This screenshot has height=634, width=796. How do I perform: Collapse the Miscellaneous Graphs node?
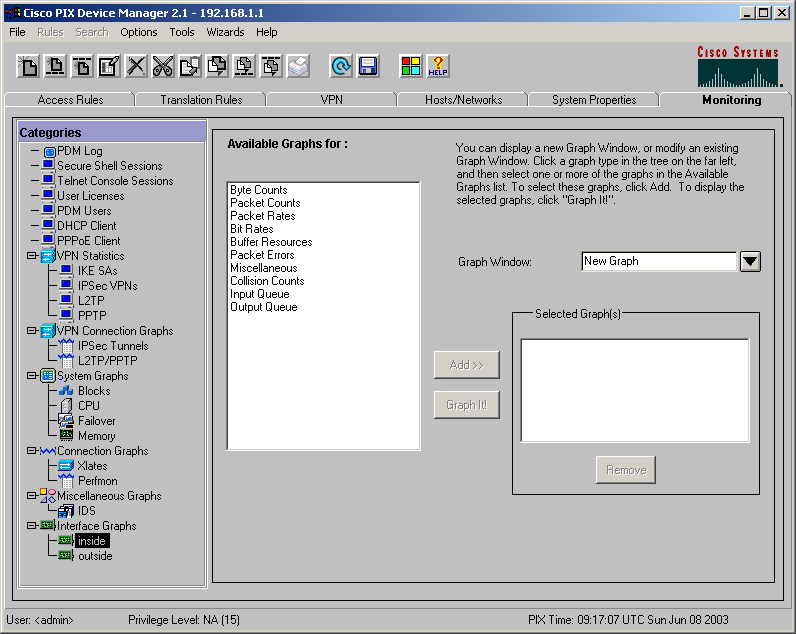31,495
